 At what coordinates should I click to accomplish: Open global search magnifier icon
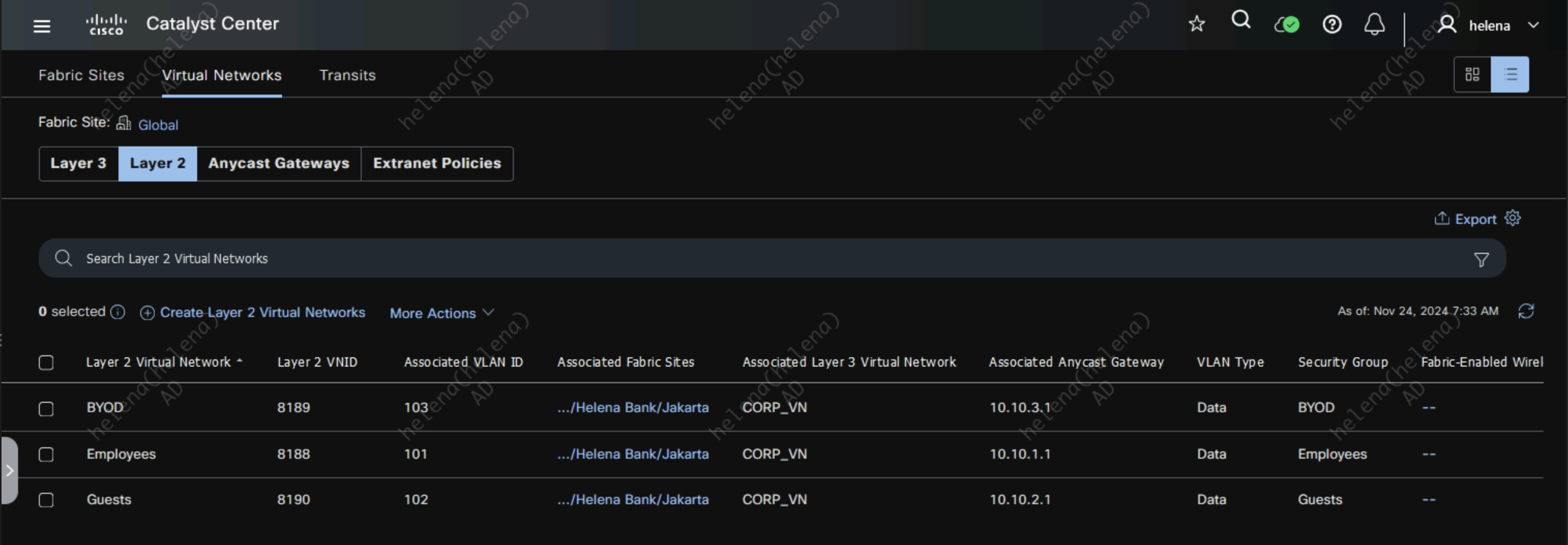pos(1240,21)
